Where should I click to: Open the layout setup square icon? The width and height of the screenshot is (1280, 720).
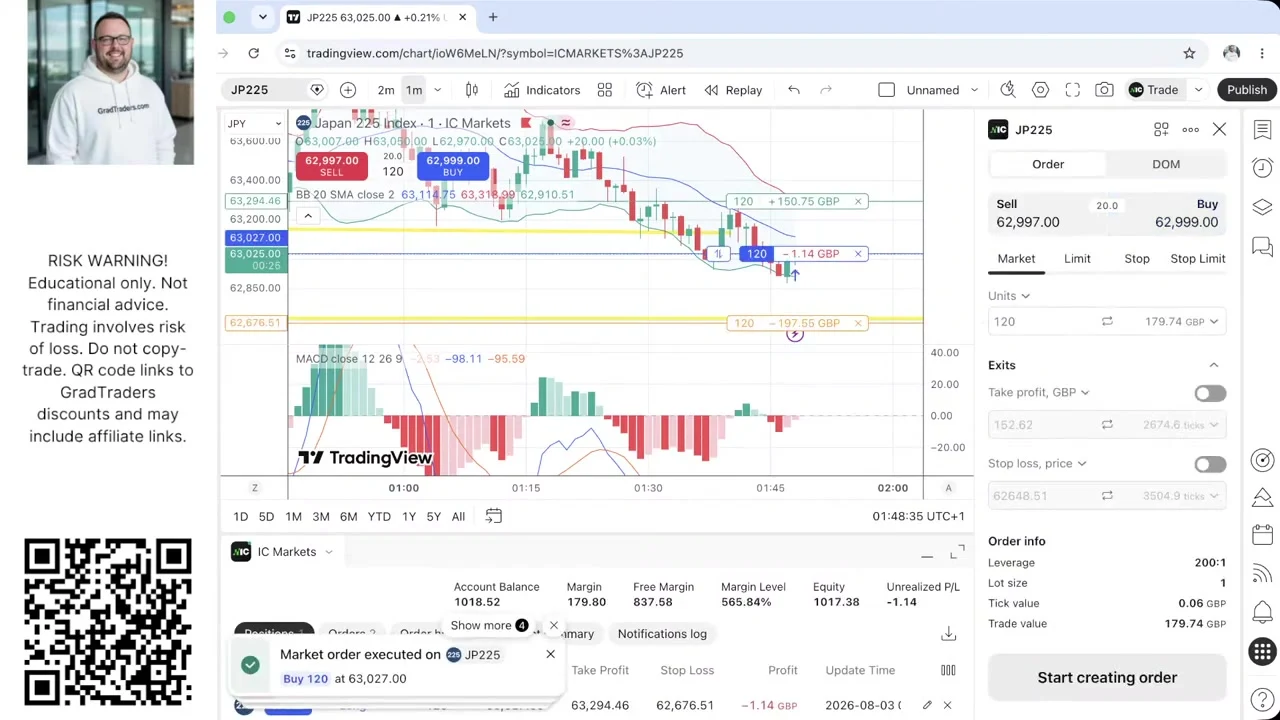pos(886,90)
